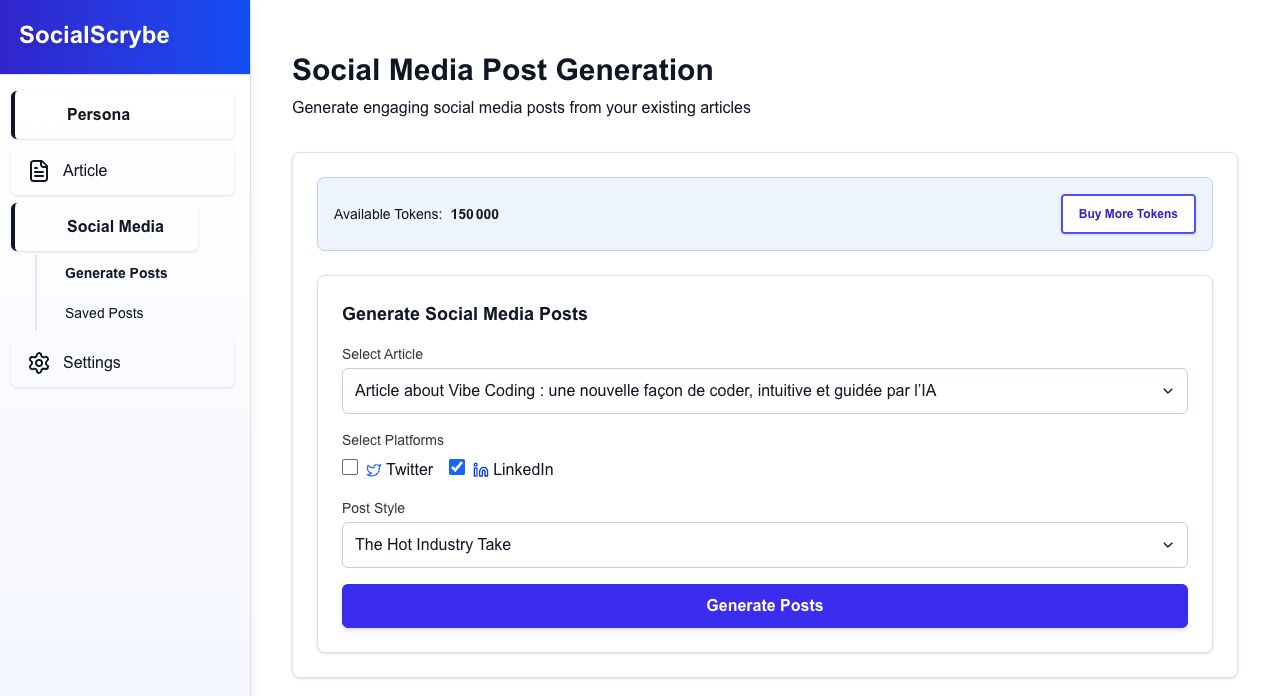This screenshot has width=1269, height=696.
Task: Expand the Post Style dropdown
Action: (x=764, y=545)
